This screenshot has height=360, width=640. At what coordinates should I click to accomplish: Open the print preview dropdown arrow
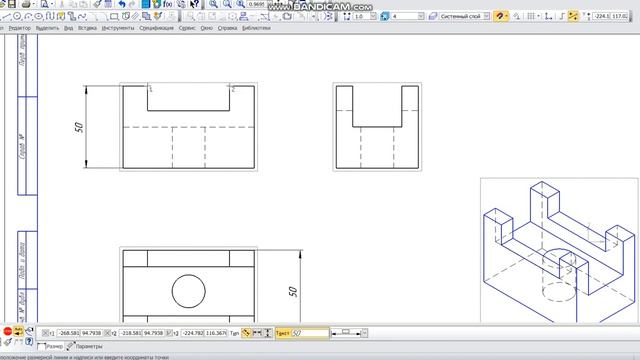pyautogui.click(x=52, y=4)
